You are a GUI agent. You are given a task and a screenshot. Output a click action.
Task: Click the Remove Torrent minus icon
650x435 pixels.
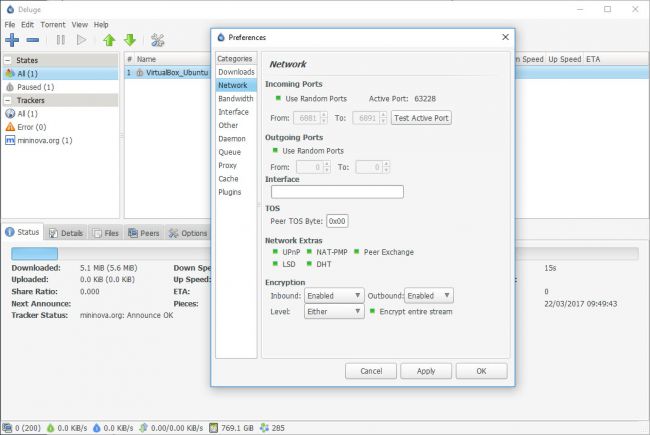pyautogui.click(x=33, y=40)
